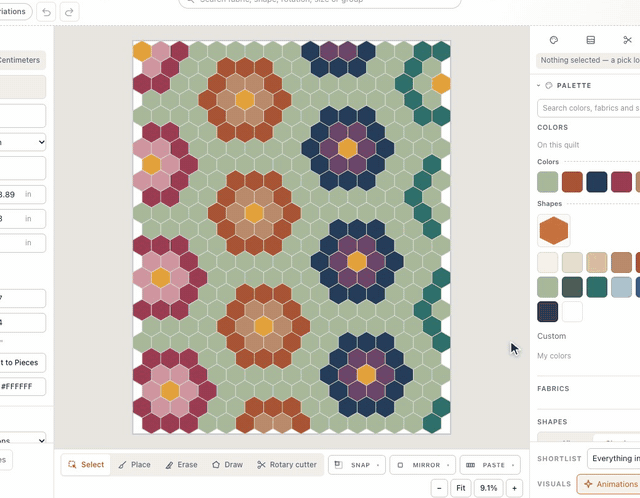Click the My colors label
Image resolution: width=640 pixels, height=498 pixels.
point(554,356)
